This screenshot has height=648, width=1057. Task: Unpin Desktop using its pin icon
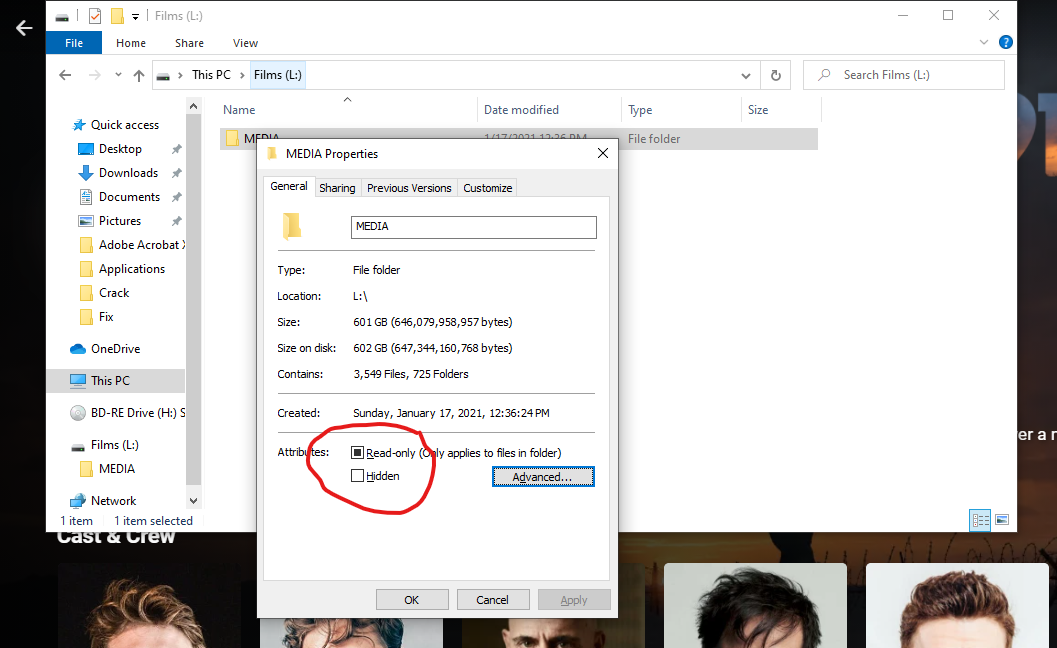coord(177,149)
